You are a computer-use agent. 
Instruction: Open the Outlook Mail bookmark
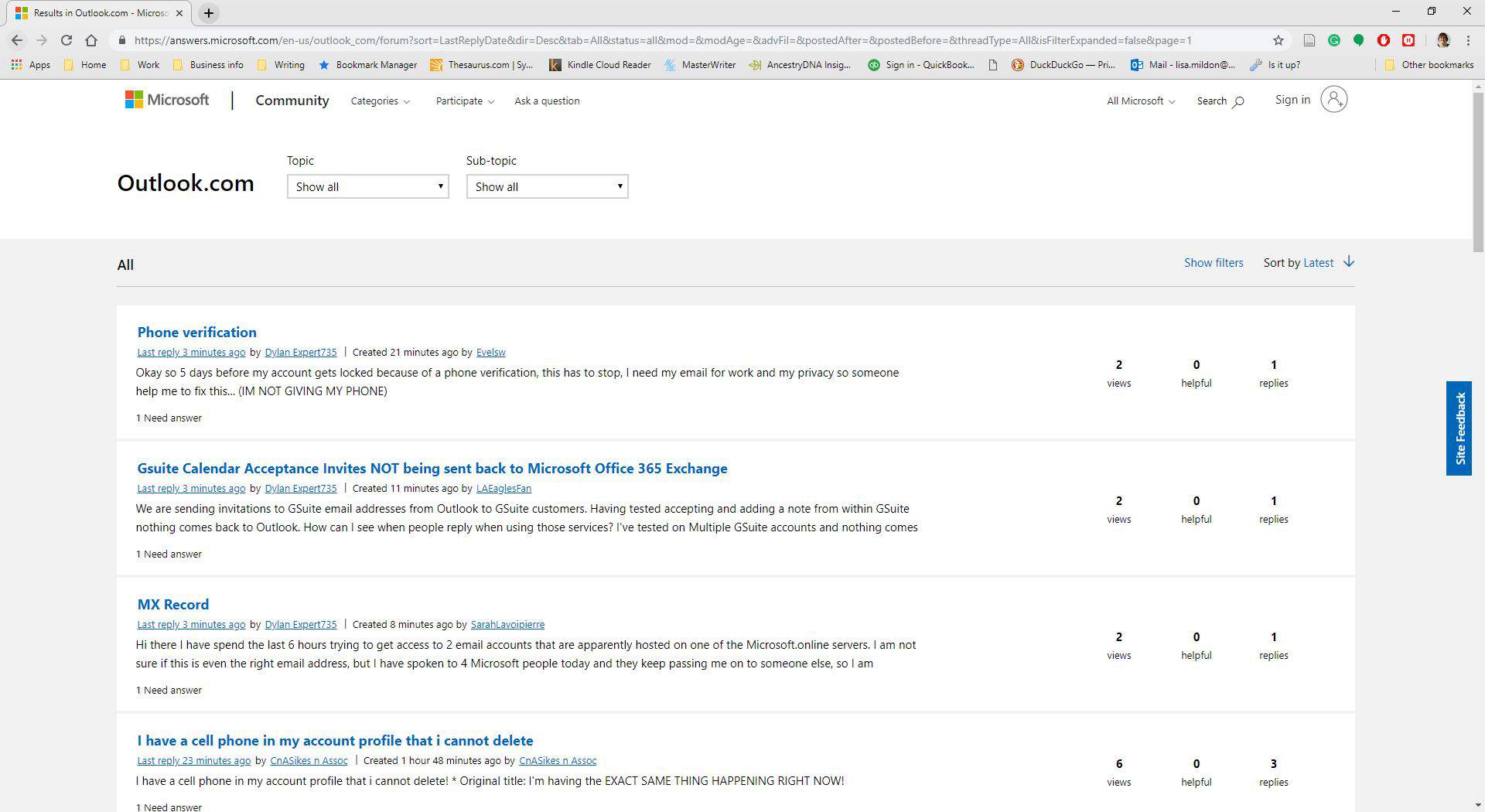[1183, 65]
